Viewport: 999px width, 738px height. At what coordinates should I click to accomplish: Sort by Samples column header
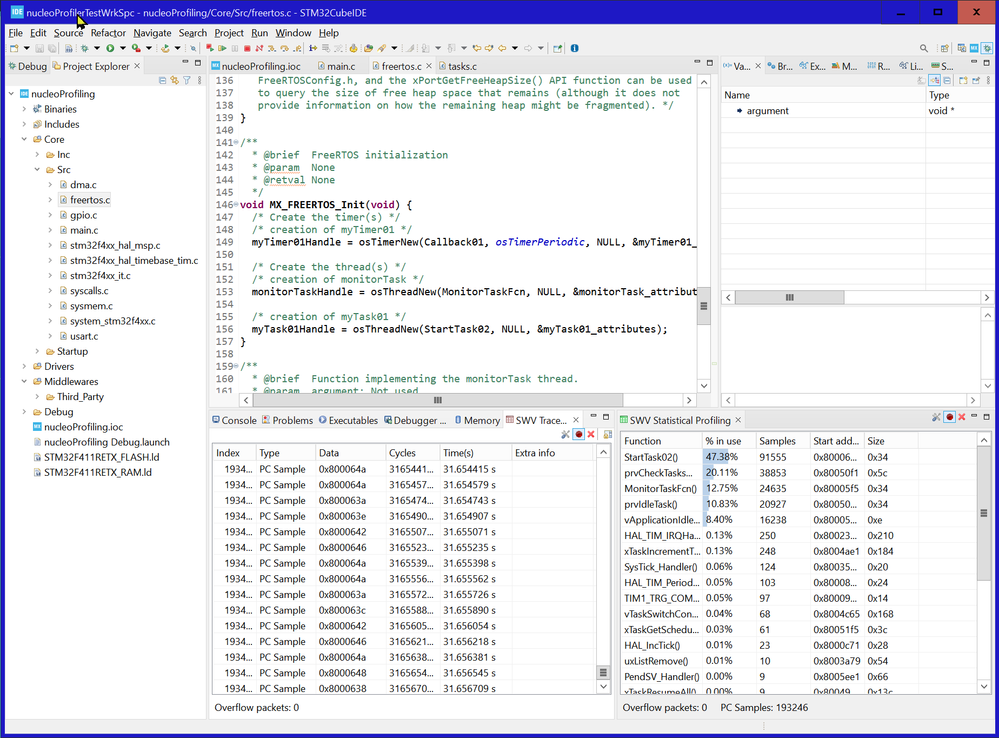pyautogui.click(x=782, y=441)
